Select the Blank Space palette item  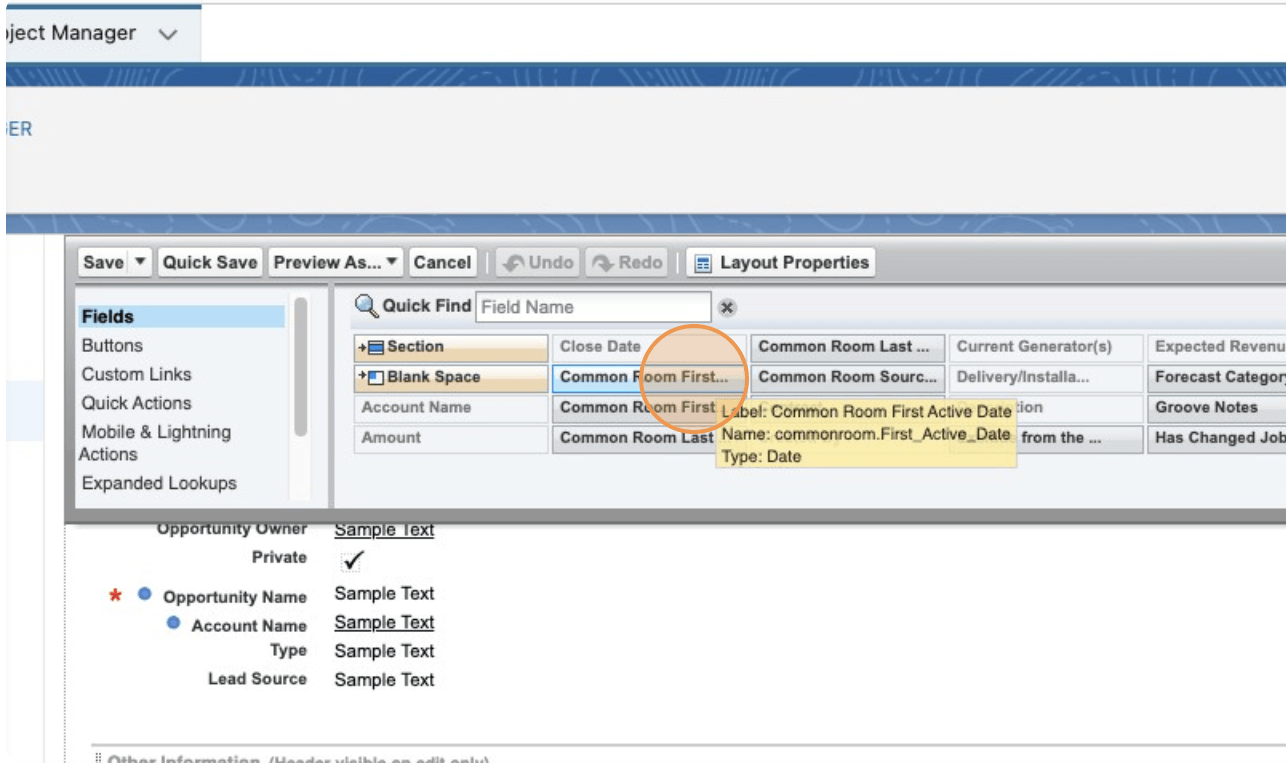(451, 377)
